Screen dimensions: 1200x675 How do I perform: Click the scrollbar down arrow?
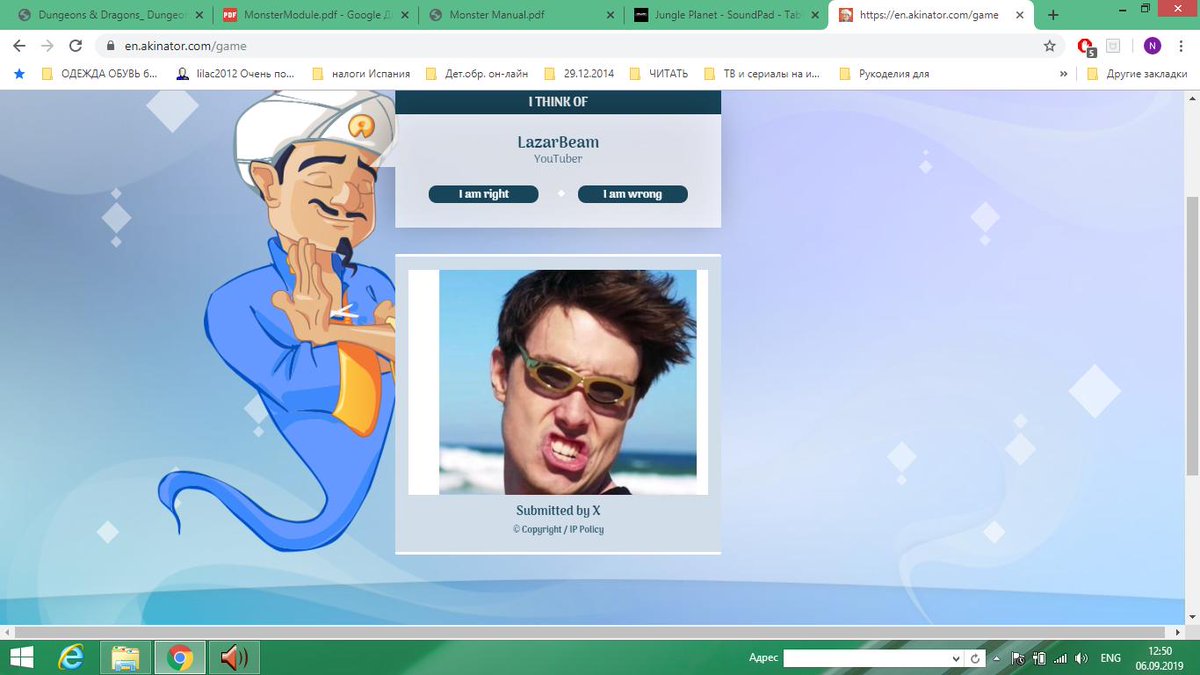[x=1192, y=618]
